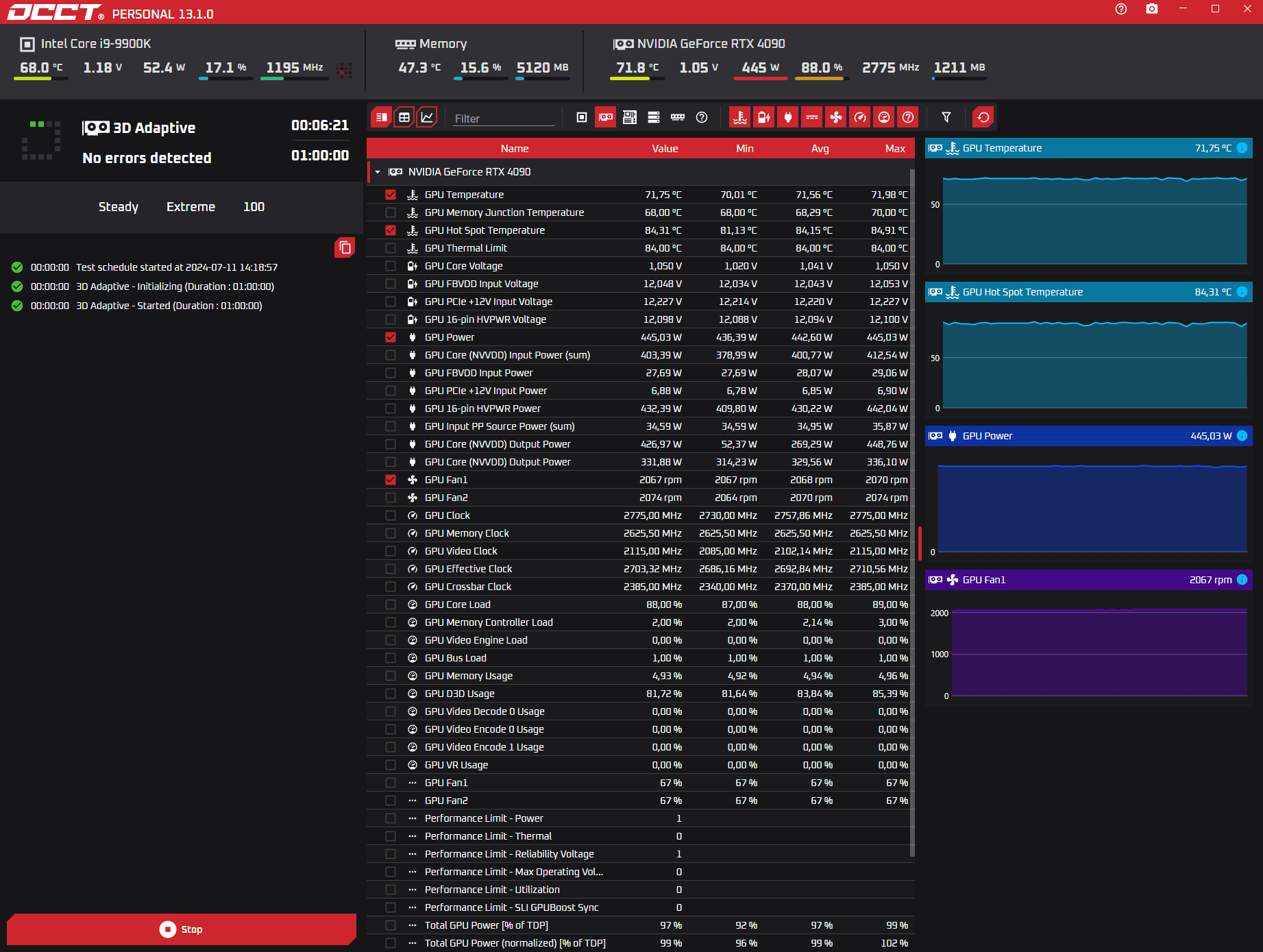The height and width of the screenshot is (952, 1263).
Task: Click the Extreme mode setting
Action: pos(191,207)
